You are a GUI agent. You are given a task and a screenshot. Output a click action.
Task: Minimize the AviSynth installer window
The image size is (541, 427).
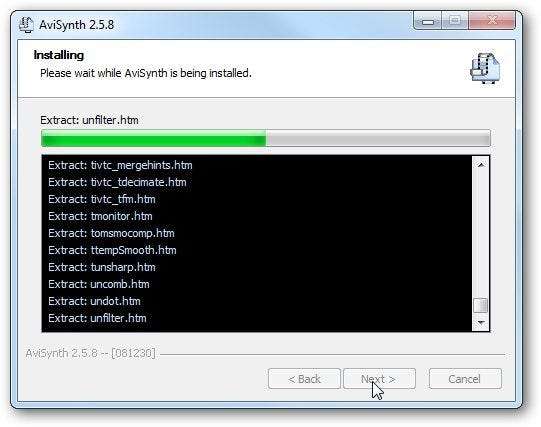pos(427,21)
